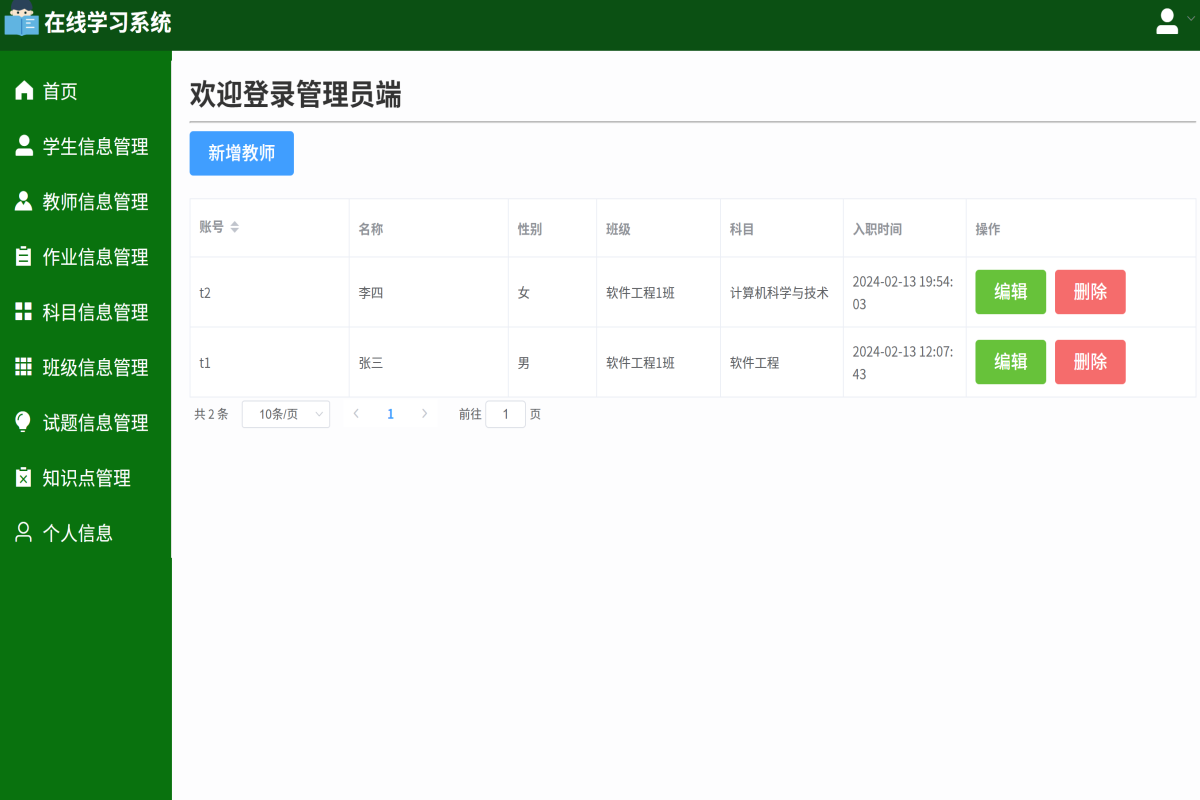Click the user avatar icon at top right
Image resolution: width=1200 pixels, height=800 pixels.
click(1166, 20)
